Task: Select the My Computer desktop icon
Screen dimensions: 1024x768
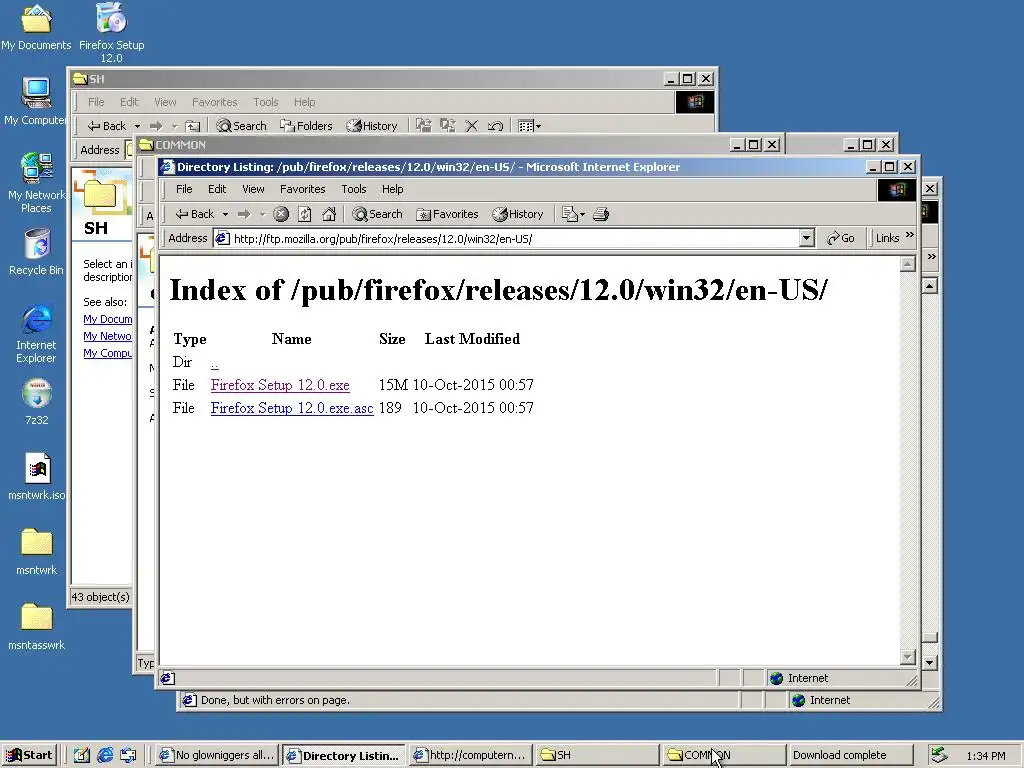Action: pos(36,101)
